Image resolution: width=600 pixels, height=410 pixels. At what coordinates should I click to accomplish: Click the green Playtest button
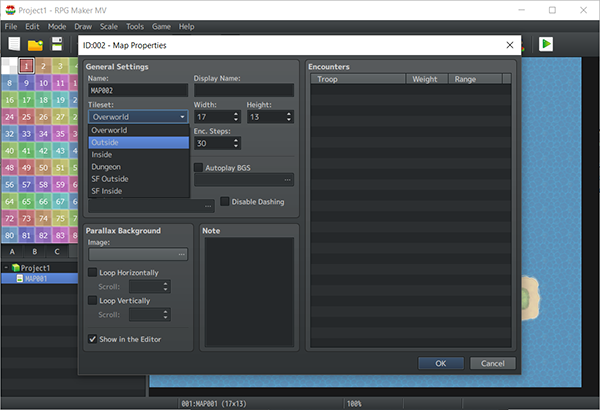coord(546,44)
